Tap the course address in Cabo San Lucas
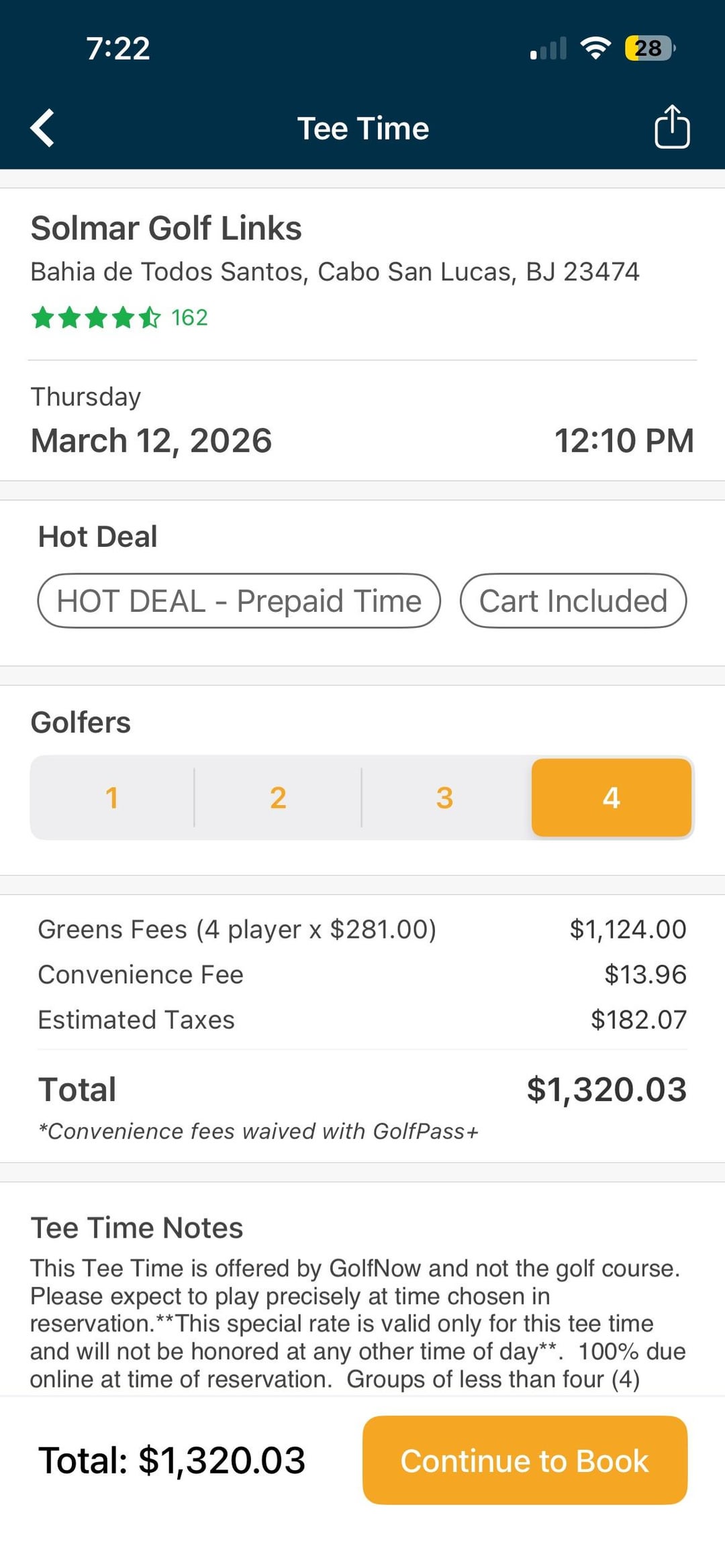This screenshot has height=1568, width=725. click(334, 272)
